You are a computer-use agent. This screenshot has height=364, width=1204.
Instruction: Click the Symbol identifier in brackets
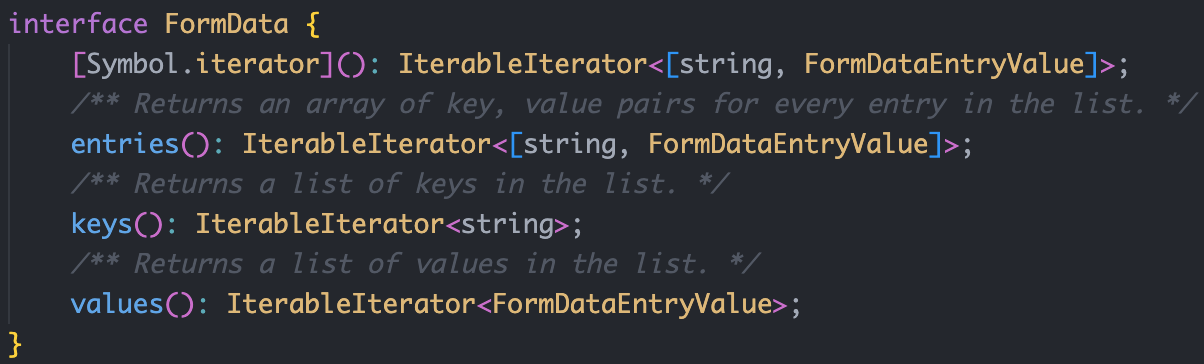coord(133,65)
